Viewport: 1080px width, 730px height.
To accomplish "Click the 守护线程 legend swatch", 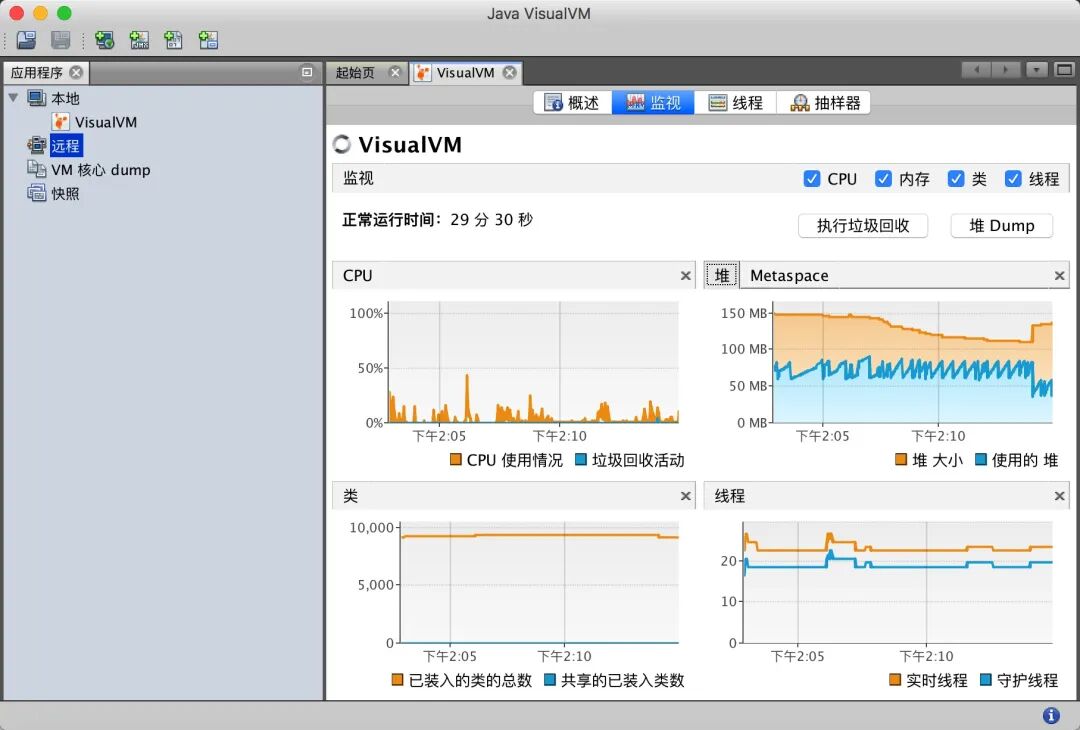I will click(x=986, y=680).
